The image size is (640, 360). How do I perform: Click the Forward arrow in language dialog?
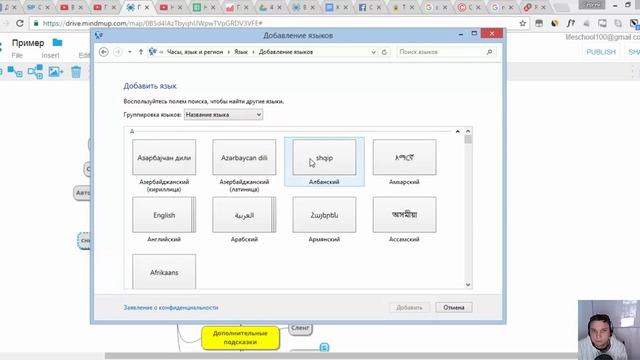[118, 52]
